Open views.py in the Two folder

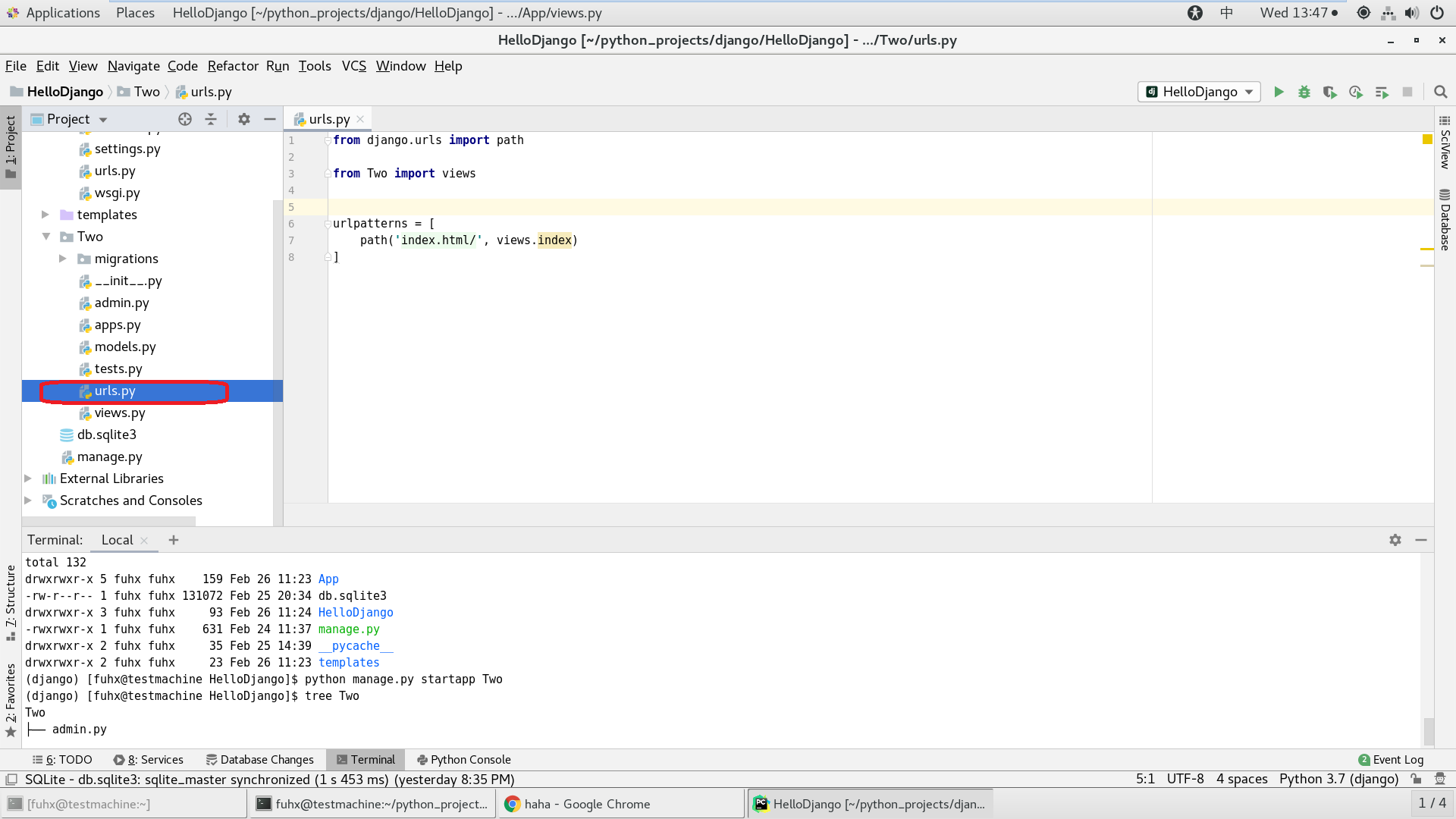[x=120, y=413]
